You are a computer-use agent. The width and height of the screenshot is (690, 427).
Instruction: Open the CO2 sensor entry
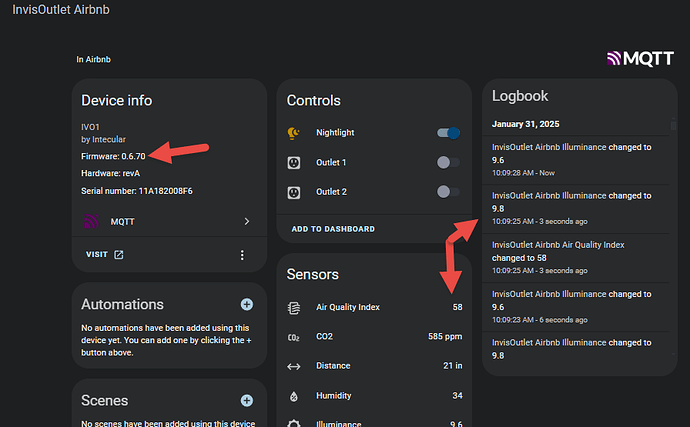click(x=374, y=336)
